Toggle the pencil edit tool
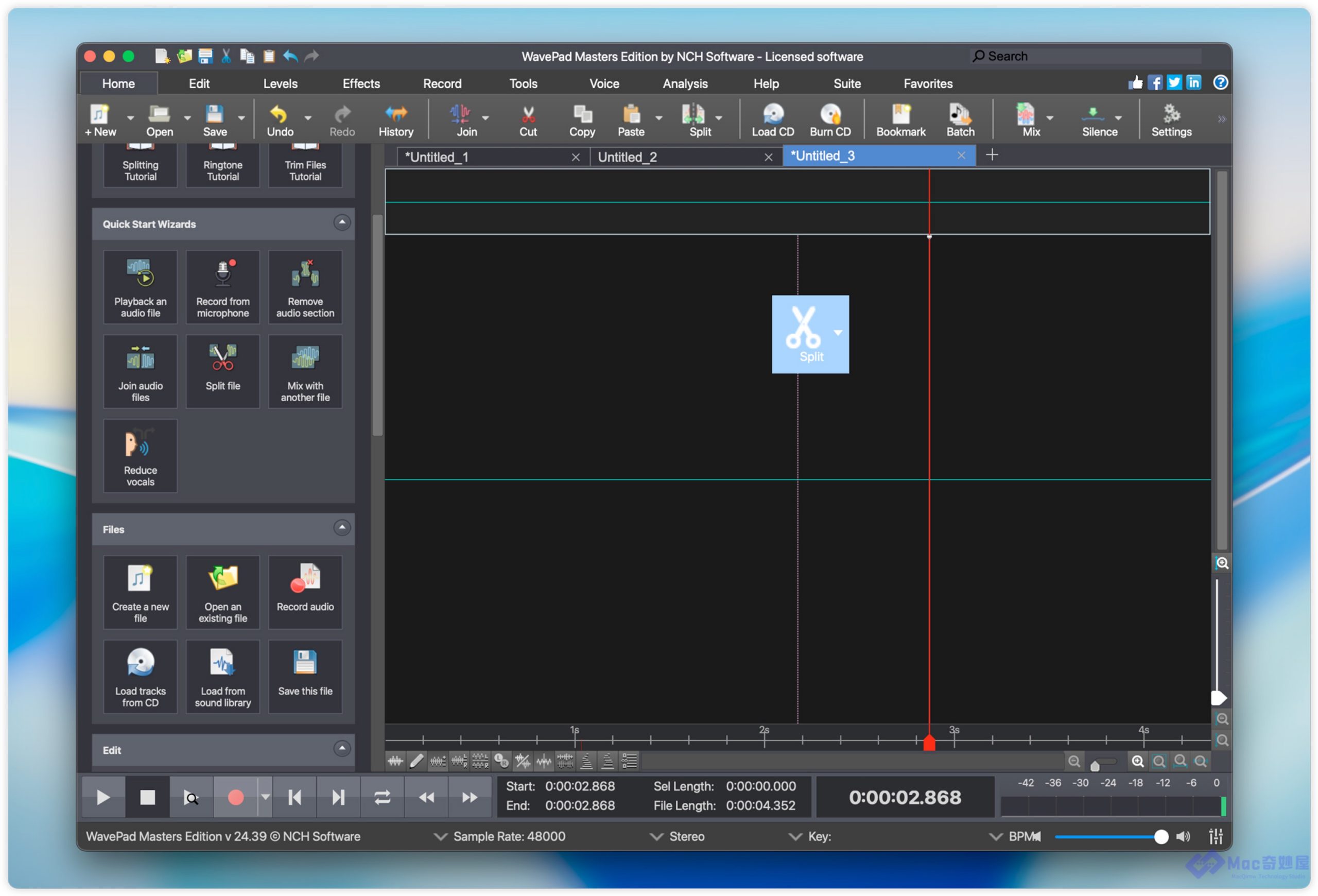 (x=417, y=761)
